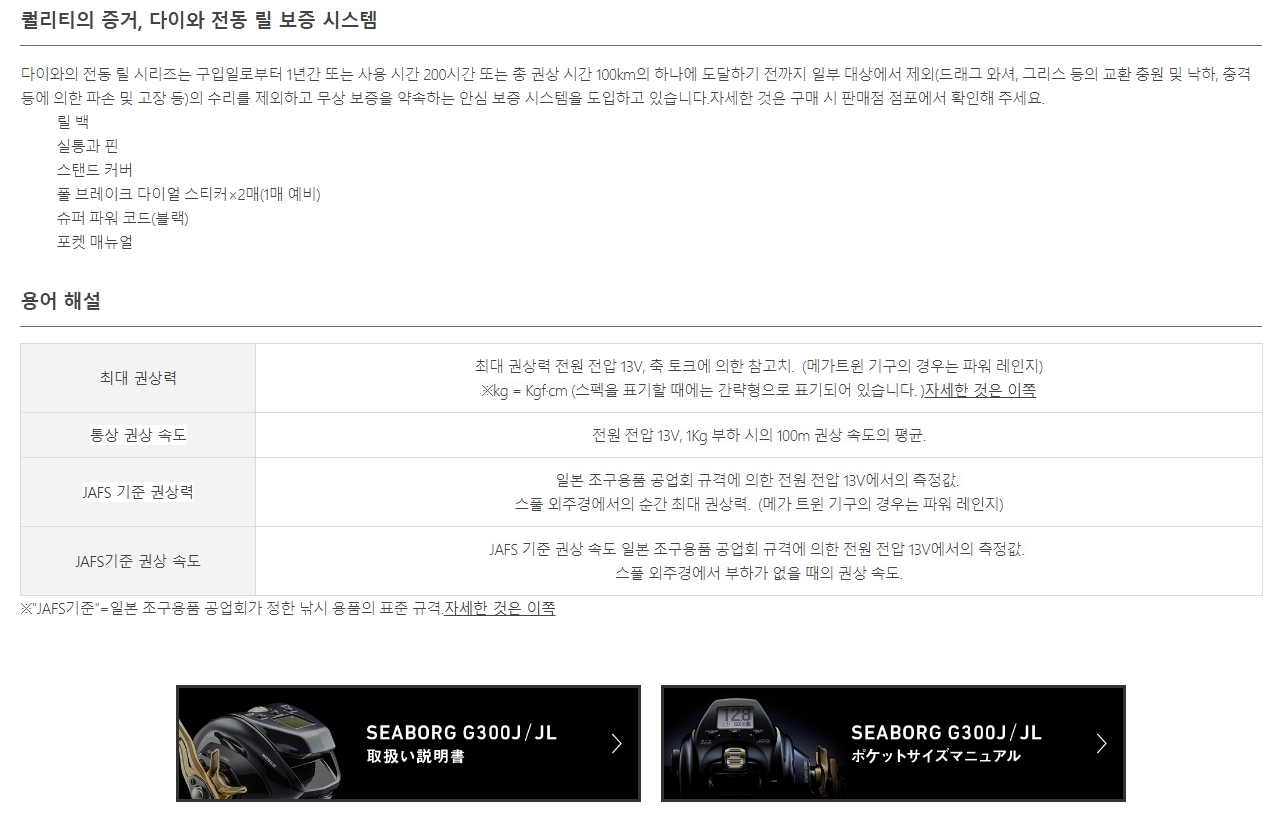Follow the 자세한 것은 이쪽 link in the 최대 권상력 row
This screenshot has width=1272, height=815.
click(980, 390)
